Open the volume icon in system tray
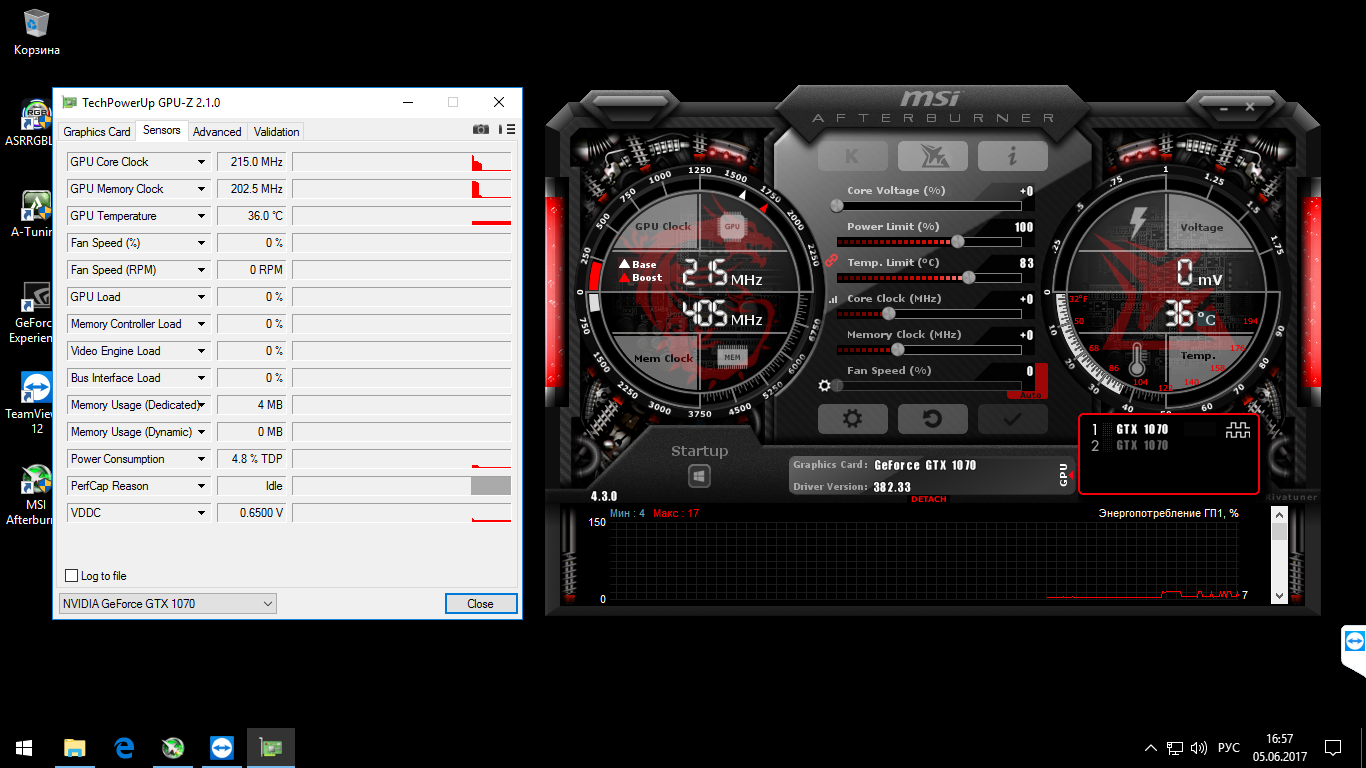Image resolution: width=1366 pixels, height=768 pixels. coord(1199,748)
